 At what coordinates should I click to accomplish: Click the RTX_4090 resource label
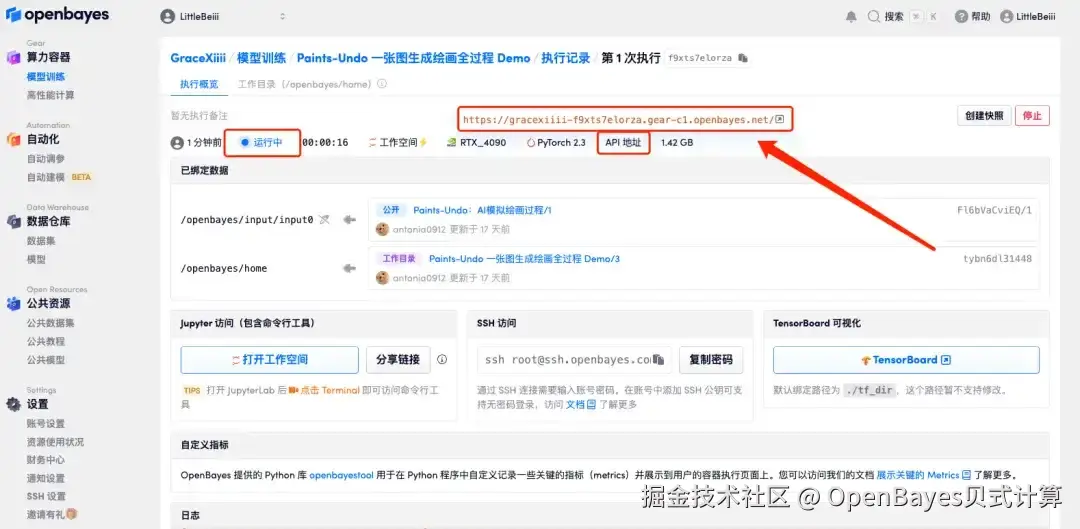coord(477,143)
